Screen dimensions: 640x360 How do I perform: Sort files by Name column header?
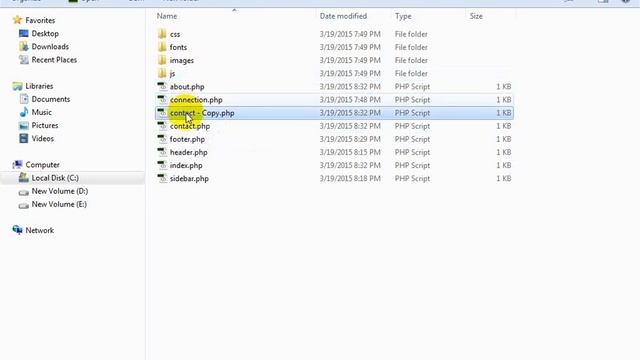point(167,16)
